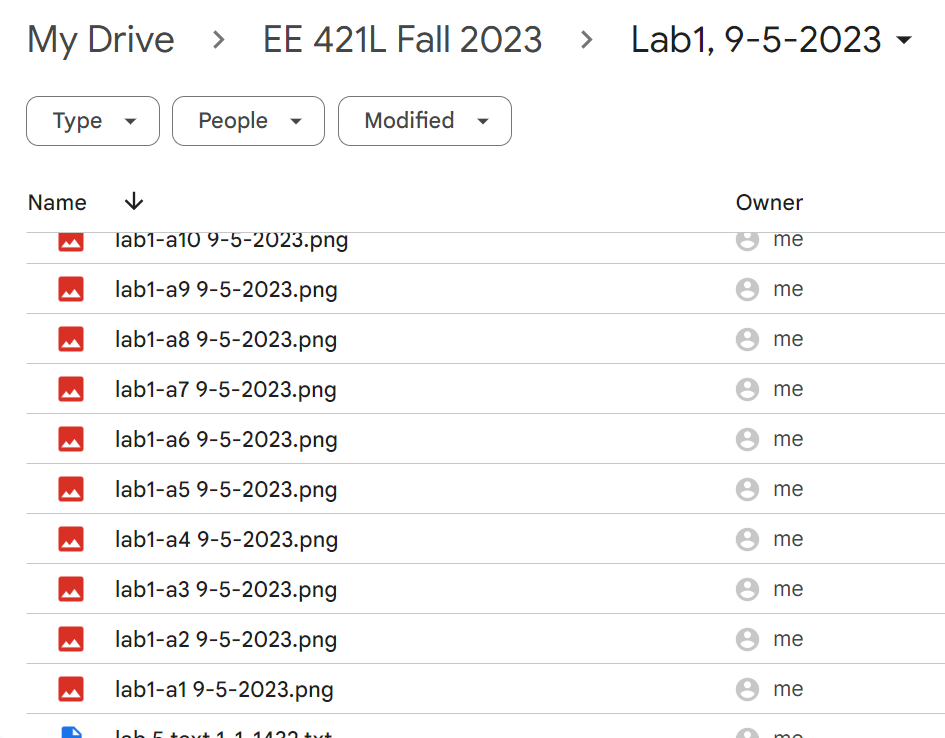Select file lab1-a2 9-5-2023.png
The image size is (945, 738).
pyautogui.click(x=227, y=640)
